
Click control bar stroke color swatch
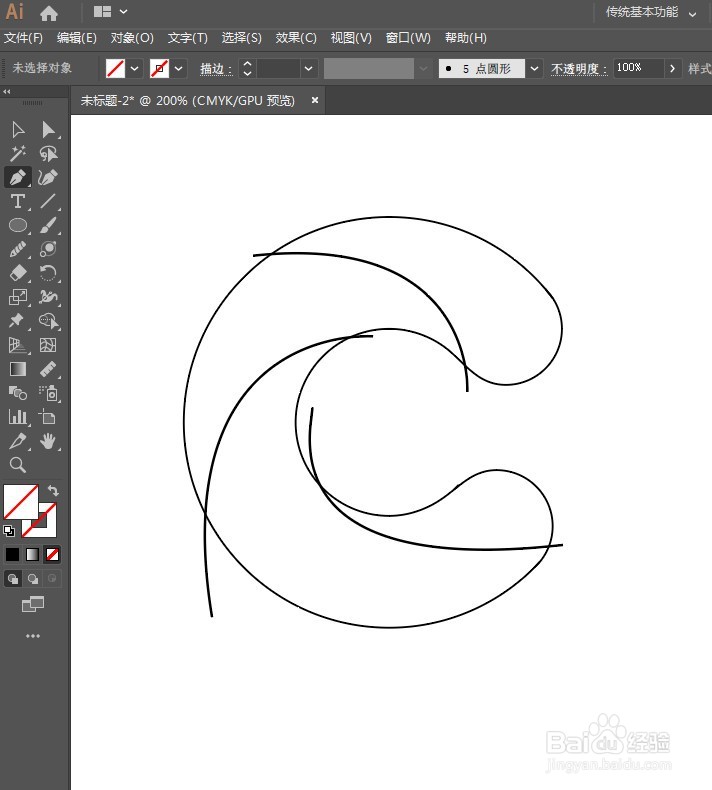coord(159,69)
